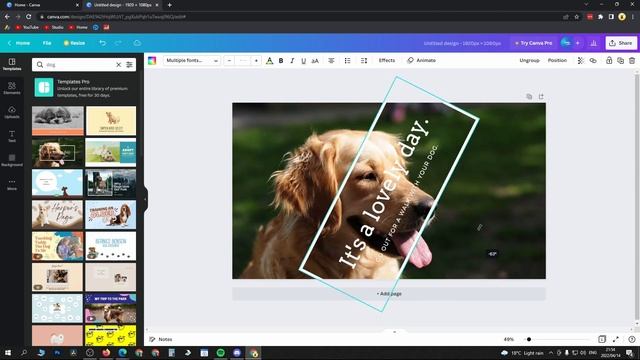The height and width of the screenshot is (360, 640).
Task: Select the yellow duck pattern template thumbnail
Action: click(x=111, y=336)
